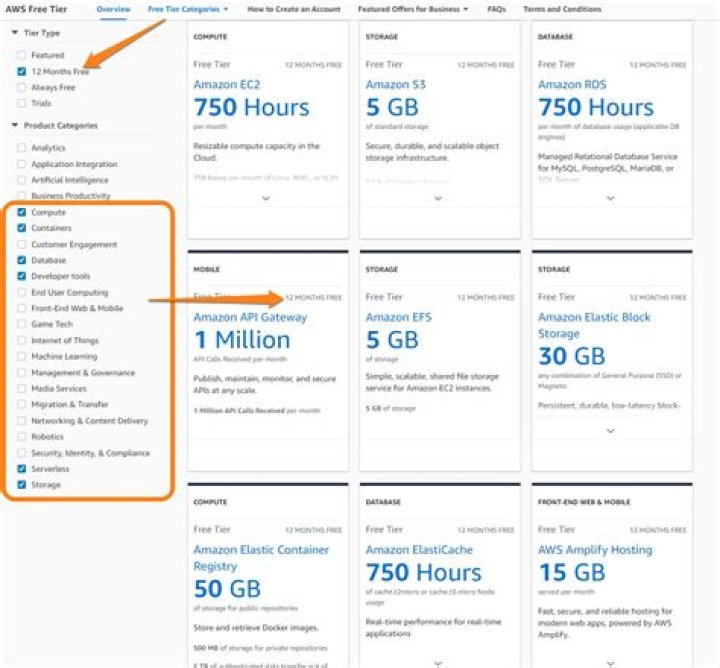
Task: Open the Amazon API Gateway link
Action: click(250, 318)
